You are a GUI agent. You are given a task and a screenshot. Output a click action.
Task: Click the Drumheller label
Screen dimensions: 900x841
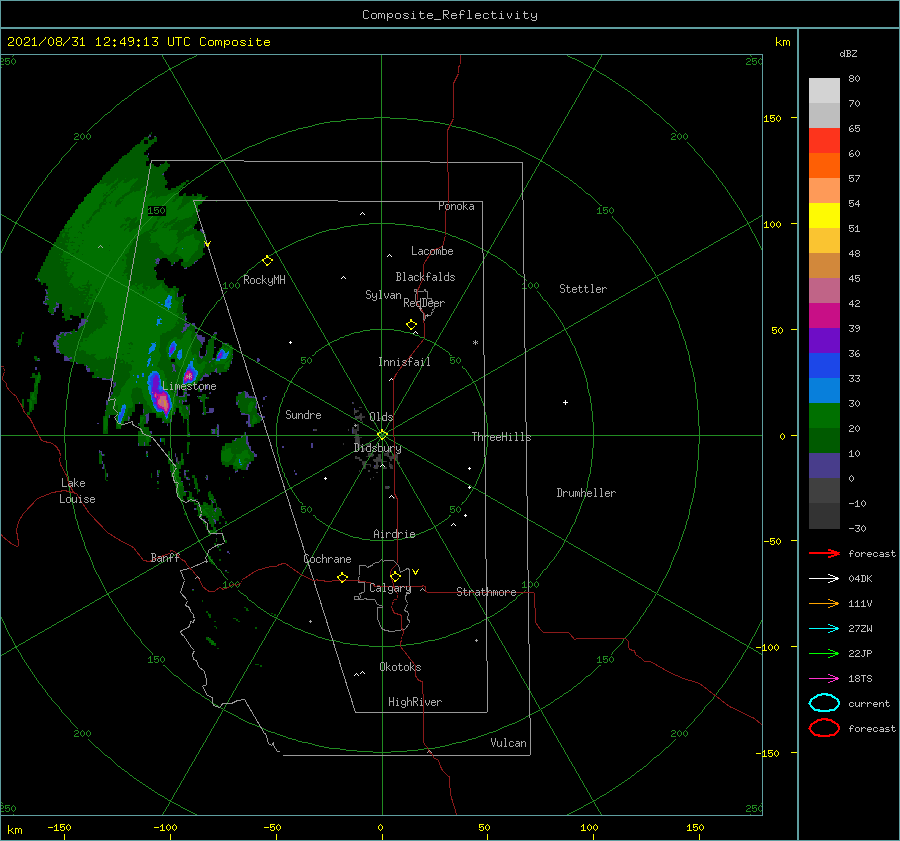tap(586, 493)
